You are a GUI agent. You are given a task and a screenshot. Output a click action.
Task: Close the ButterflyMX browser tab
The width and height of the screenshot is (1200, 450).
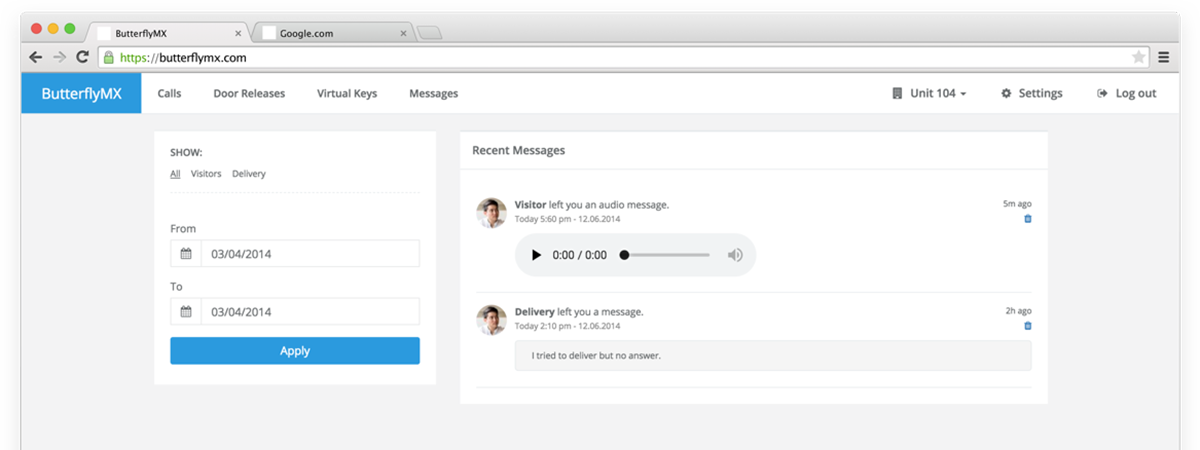pyautogui.click(x=239, y=33)
